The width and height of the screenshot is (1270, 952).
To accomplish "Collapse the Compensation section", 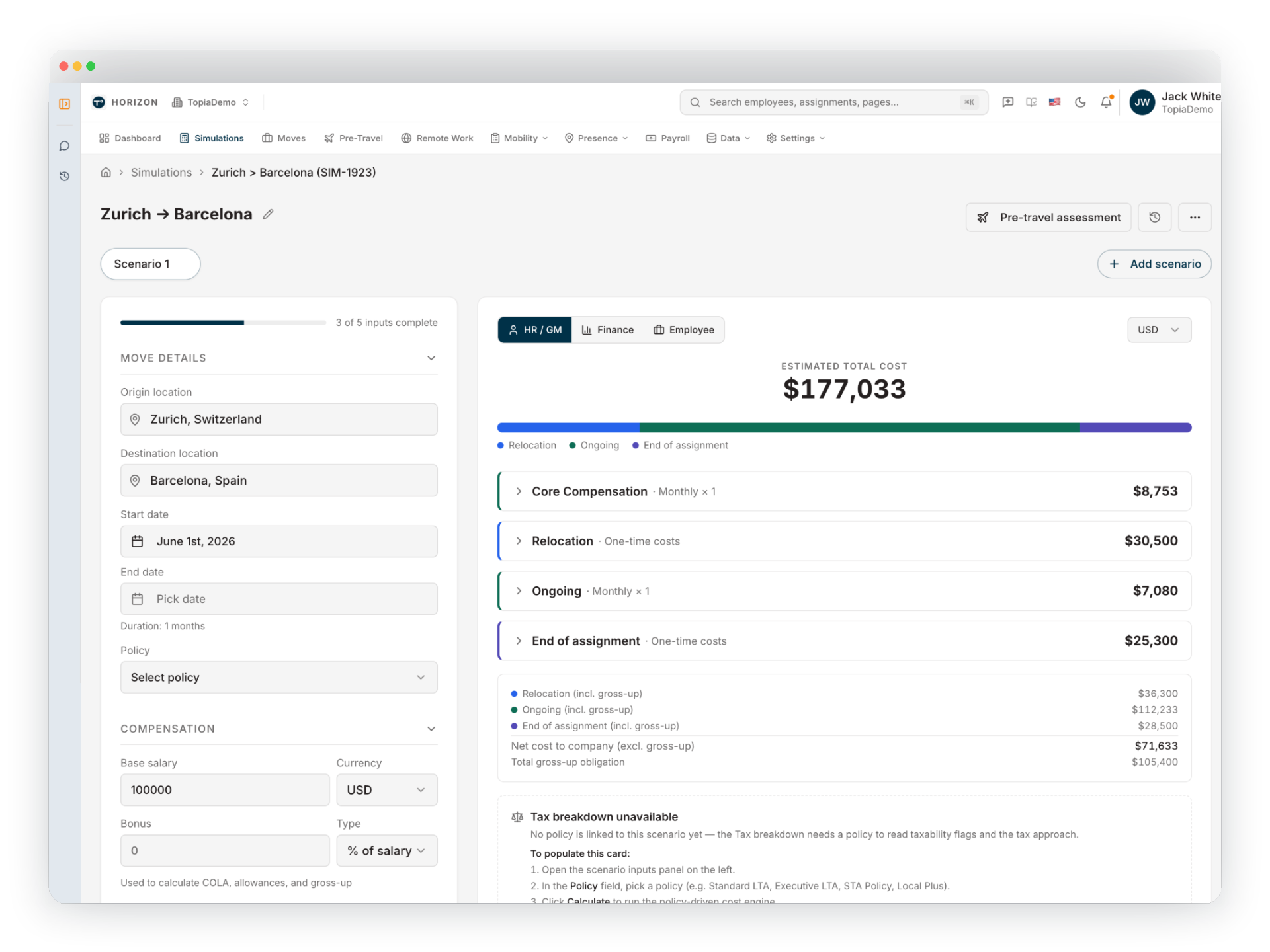I will tap(431, 729).
